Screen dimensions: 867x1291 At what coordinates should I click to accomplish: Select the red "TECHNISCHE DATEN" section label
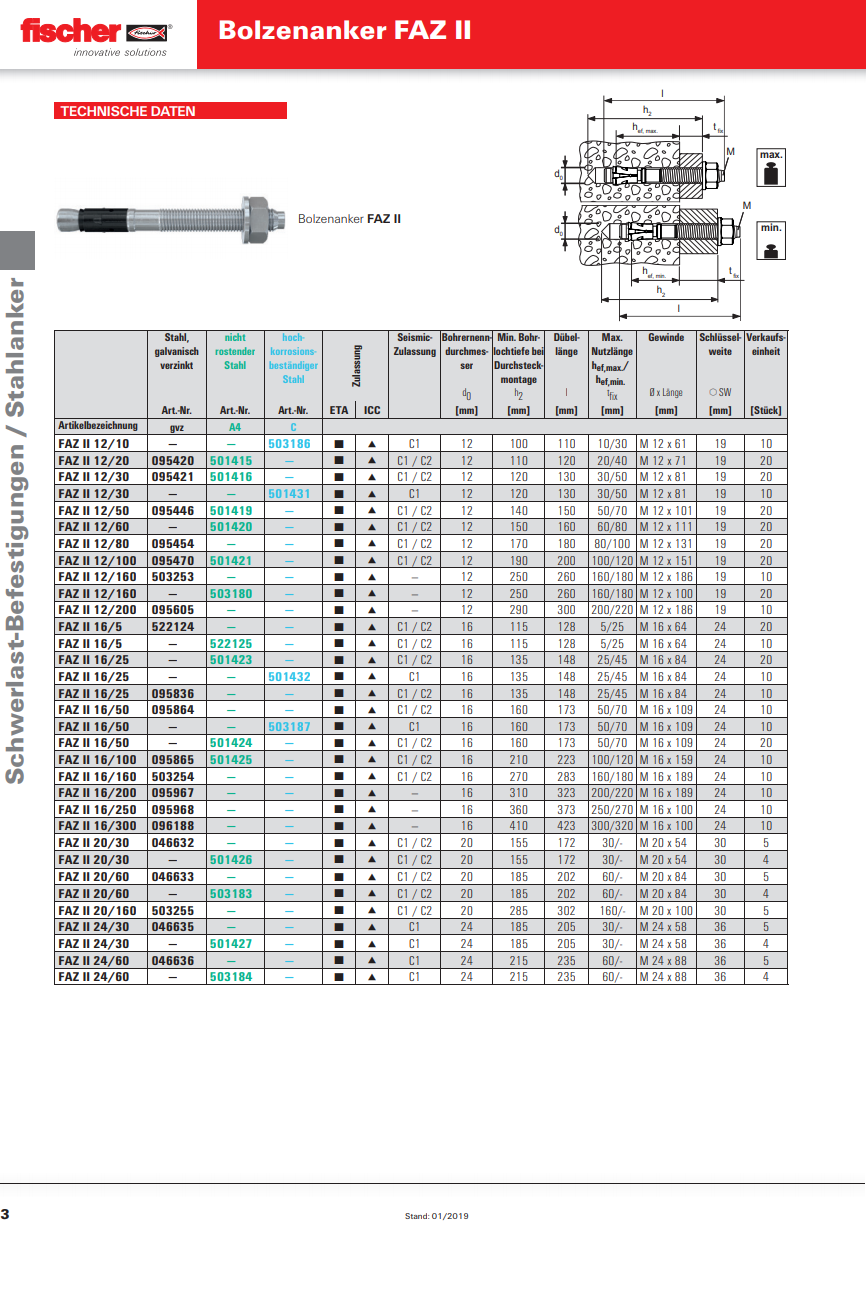point(172,111)
